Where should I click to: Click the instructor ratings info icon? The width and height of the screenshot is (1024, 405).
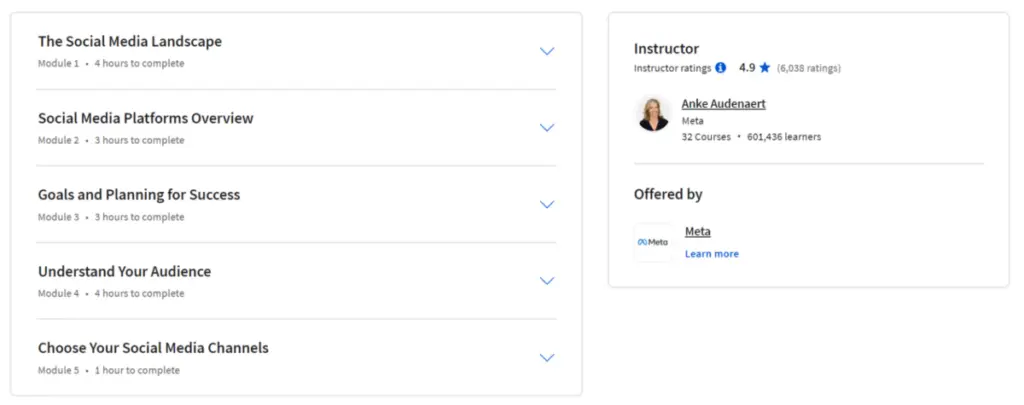(721, 68)
